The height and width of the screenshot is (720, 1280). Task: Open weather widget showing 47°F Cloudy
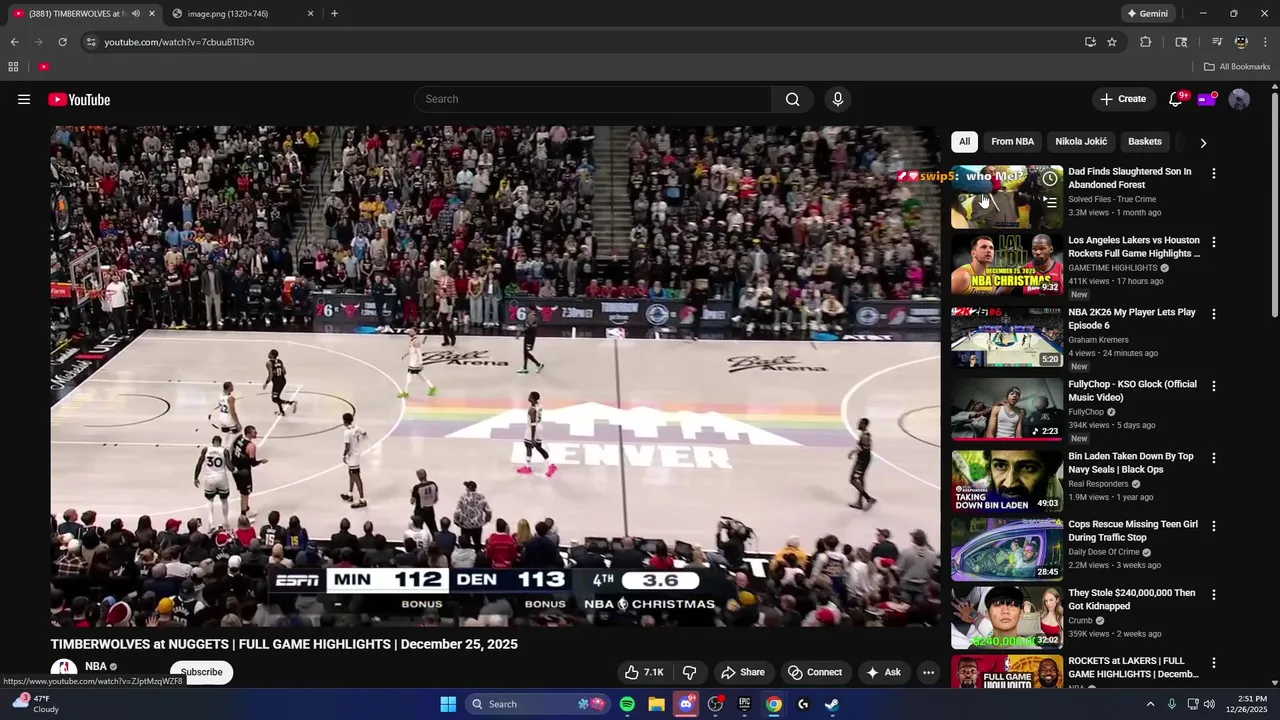point(34,704)
